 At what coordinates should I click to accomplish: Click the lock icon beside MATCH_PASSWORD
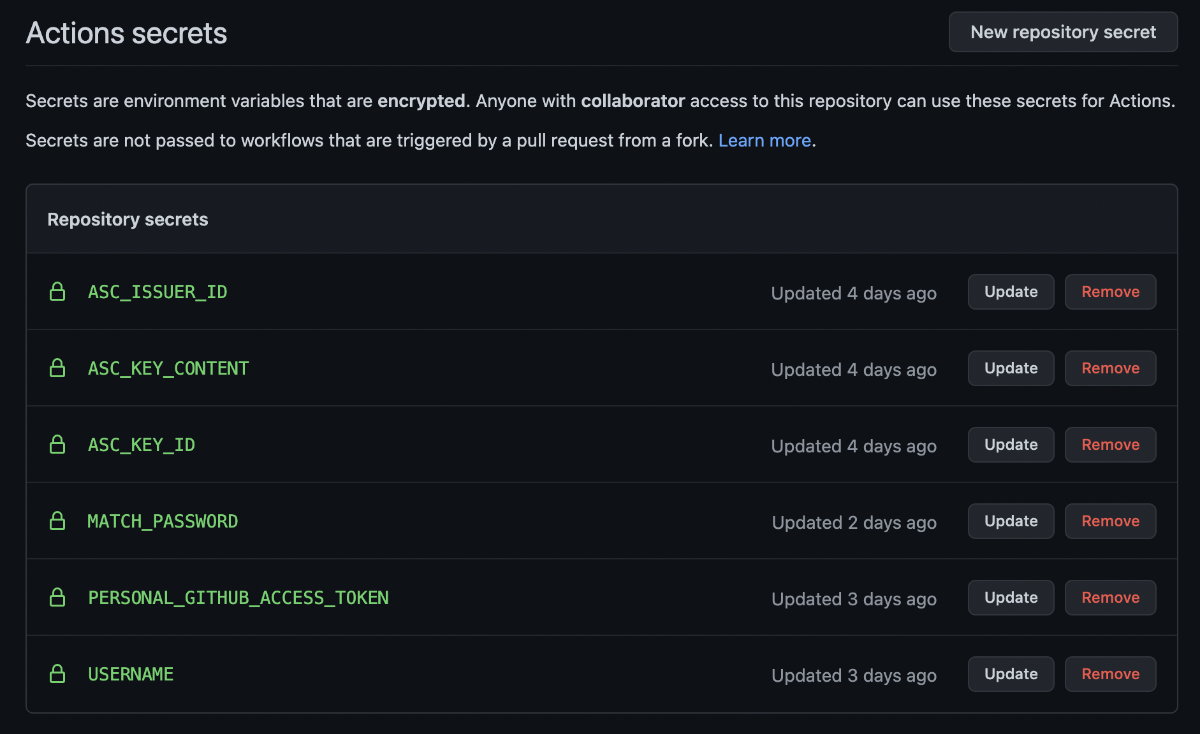[x=58, y=521]
